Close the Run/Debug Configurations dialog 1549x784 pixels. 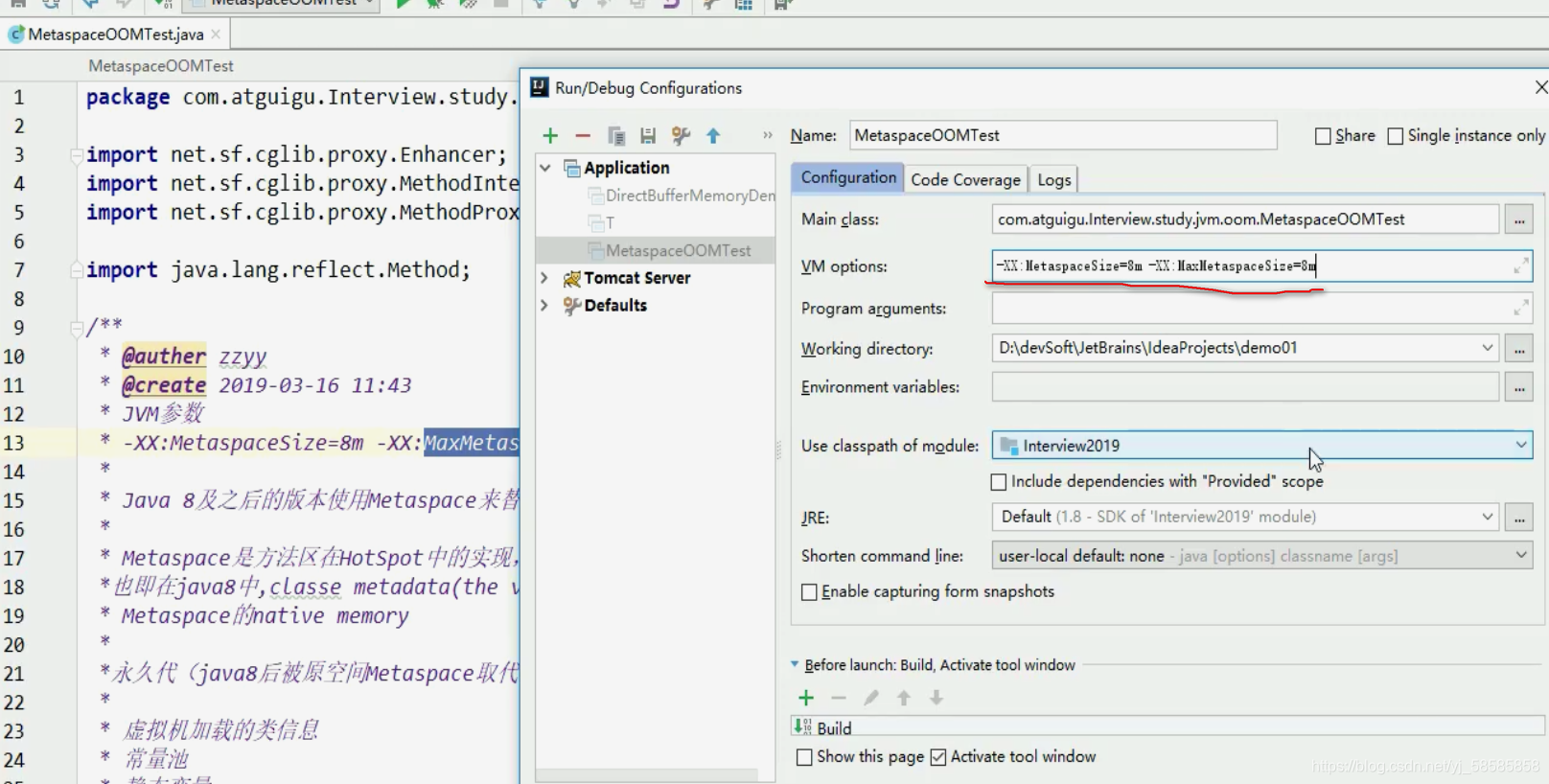click(x=1540, y=87)
